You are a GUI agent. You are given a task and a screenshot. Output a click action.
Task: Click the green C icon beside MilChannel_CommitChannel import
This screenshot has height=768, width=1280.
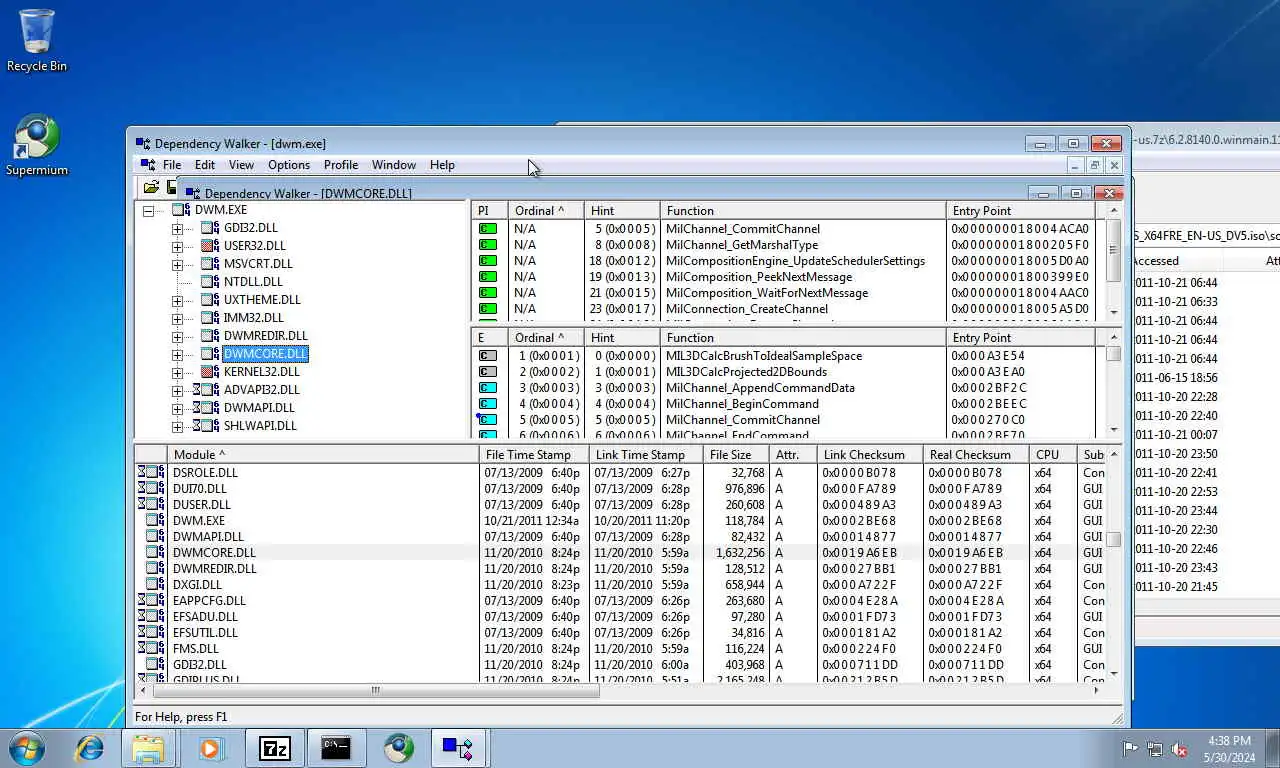point(488,229)
